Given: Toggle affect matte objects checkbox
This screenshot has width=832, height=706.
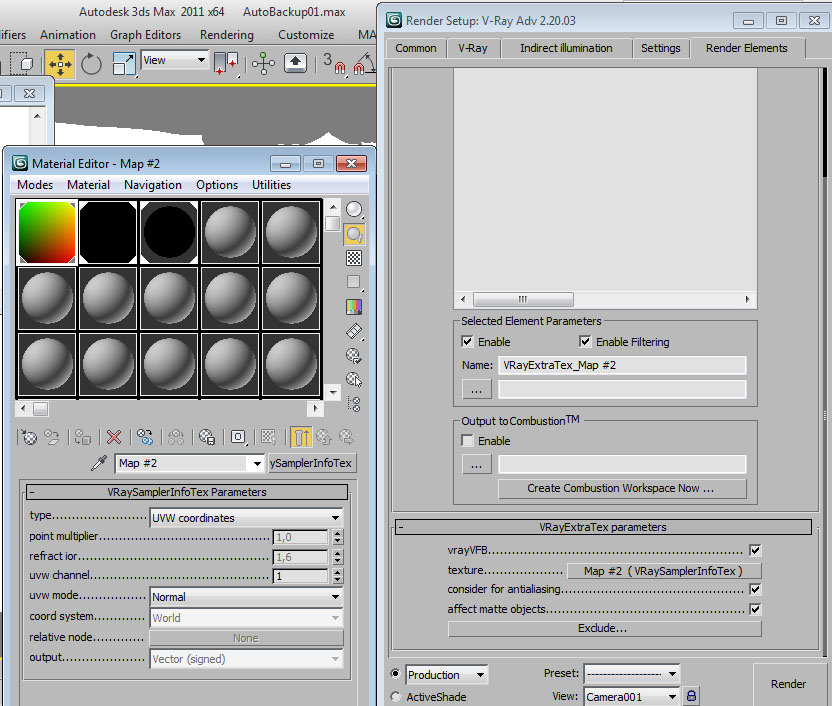Looking at the screenshot, I should pos(755,609).
